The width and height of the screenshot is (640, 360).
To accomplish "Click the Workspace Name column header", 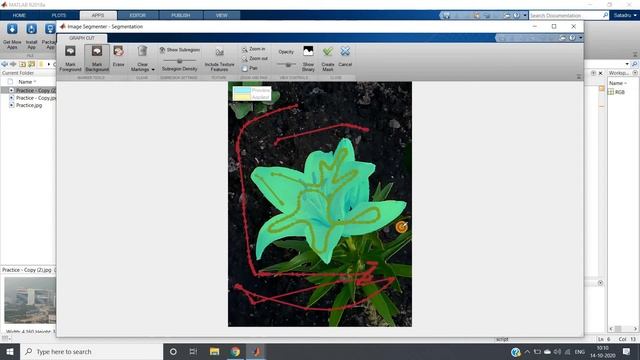I will [617, 83].
